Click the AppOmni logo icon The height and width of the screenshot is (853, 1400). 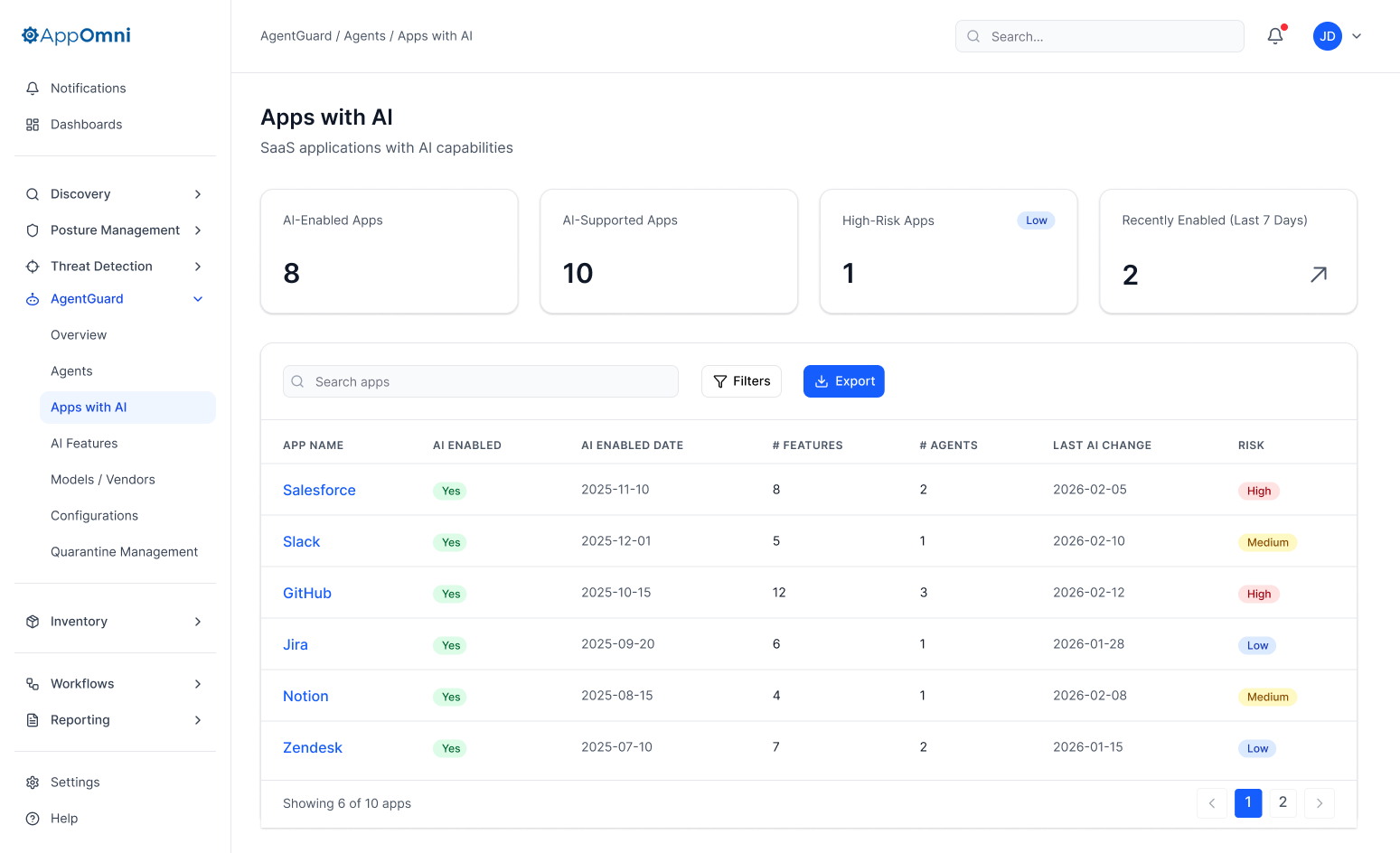point(30,34)
